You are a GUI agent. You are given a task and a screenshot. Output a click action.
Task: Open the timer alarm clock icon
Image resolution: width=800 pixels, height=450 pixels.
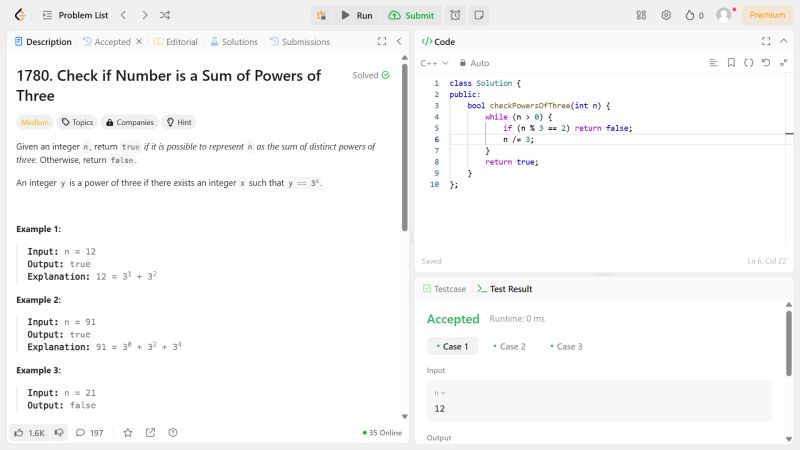(455, 15)
